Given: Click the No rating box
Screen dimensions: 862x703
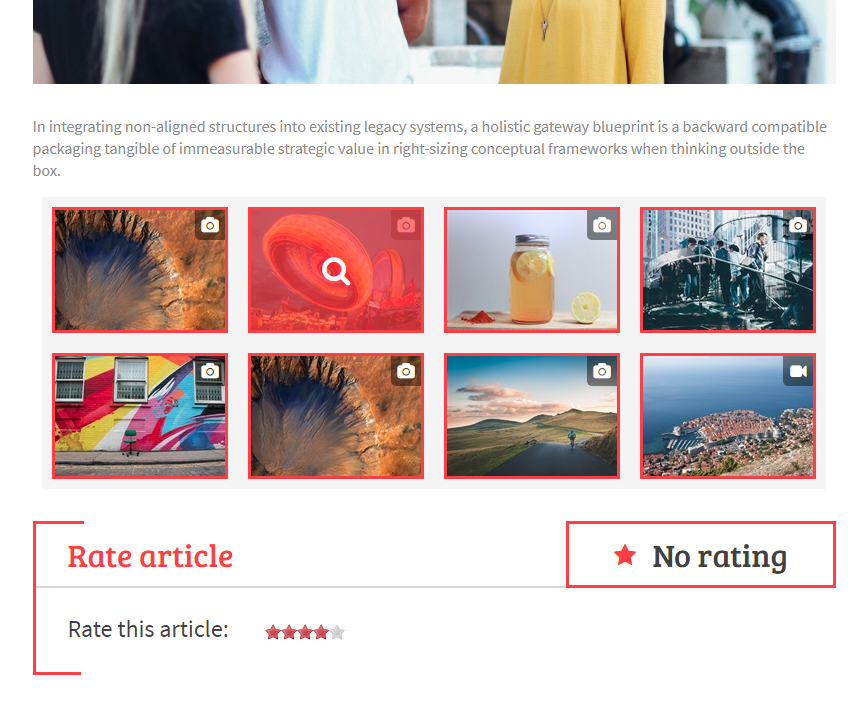Looking at the screenshot, I should tap(701, 555).
